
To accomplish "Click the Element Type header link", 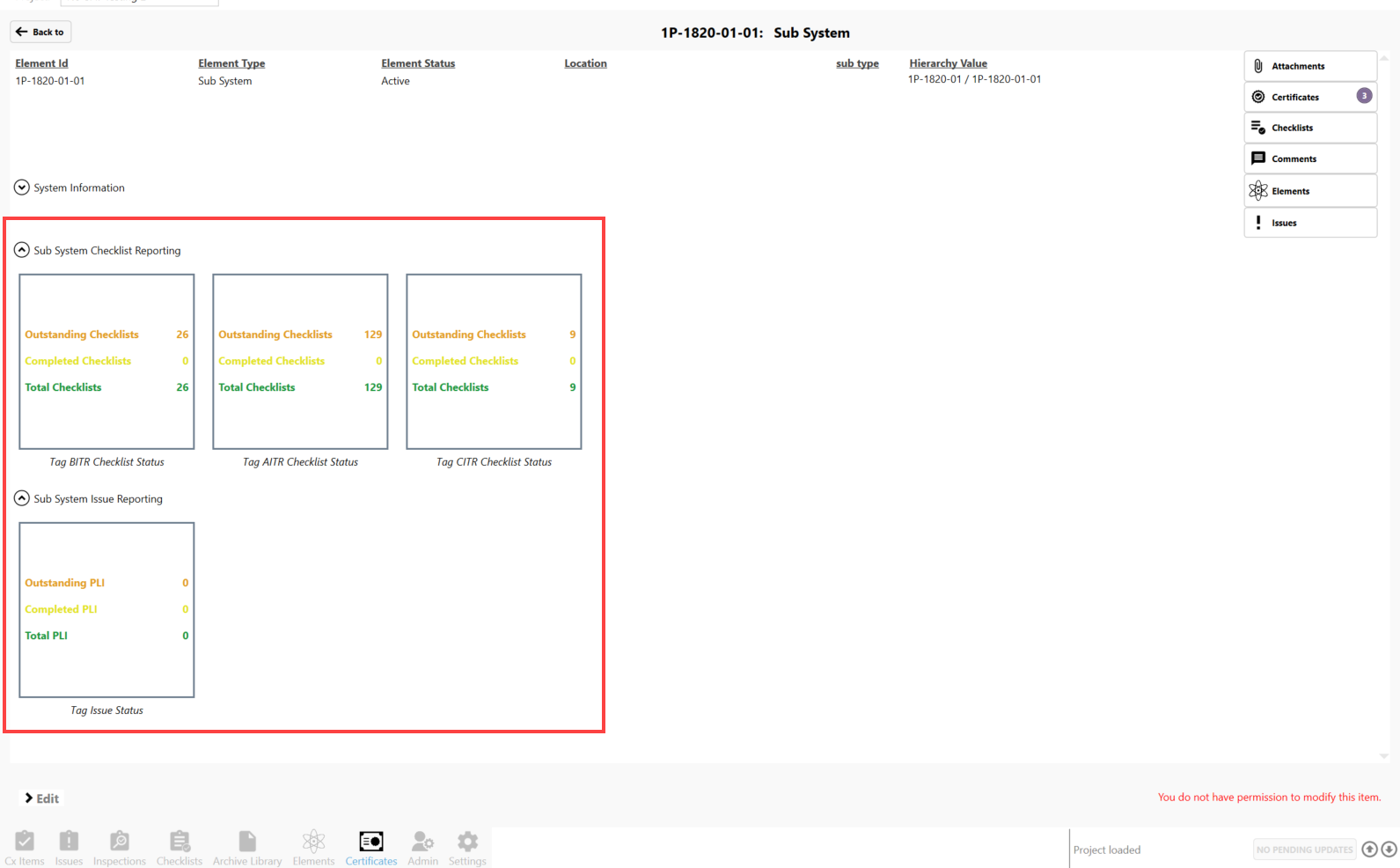I will tap(231, 63).
